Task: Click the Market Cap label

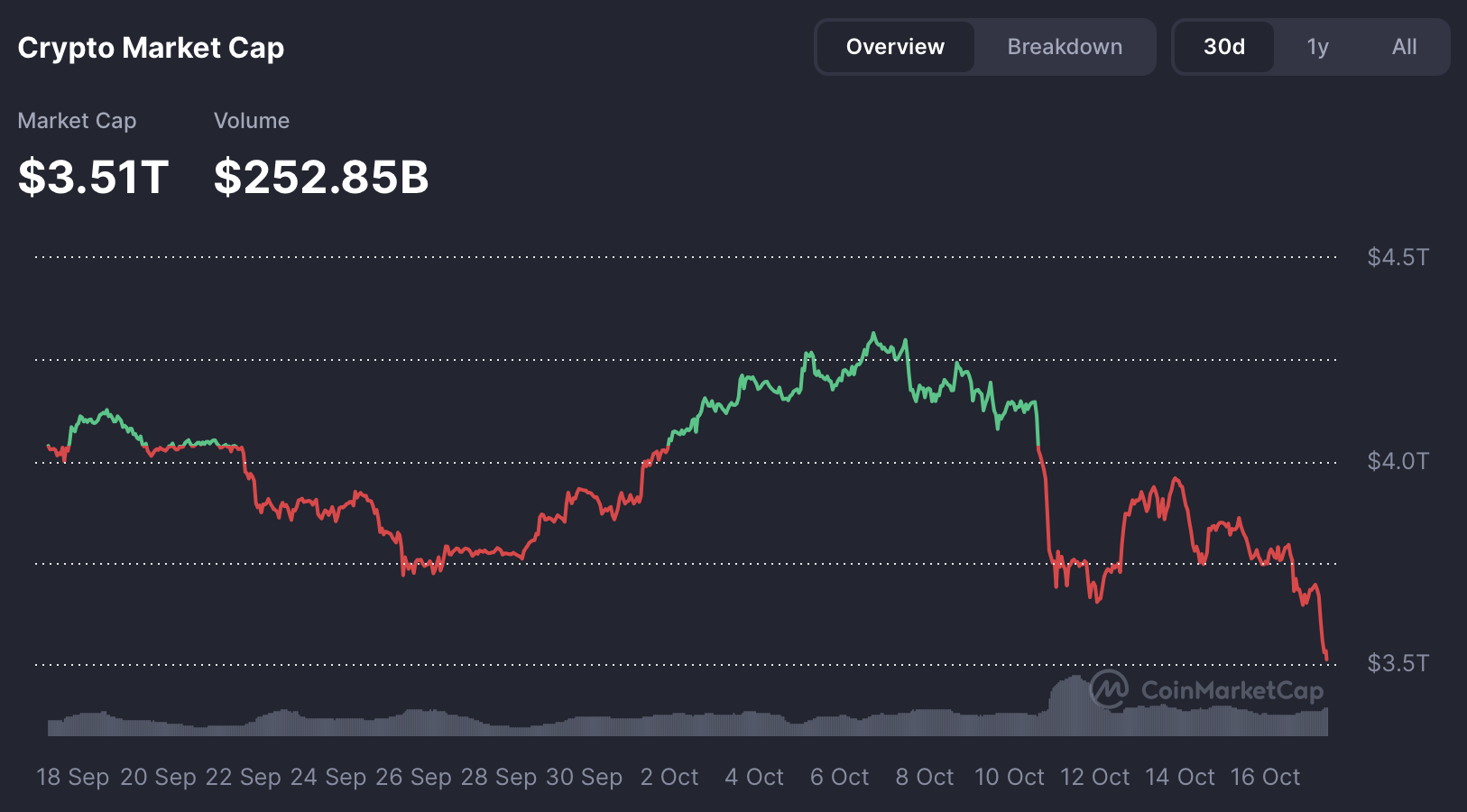Action: pos(78,121)
